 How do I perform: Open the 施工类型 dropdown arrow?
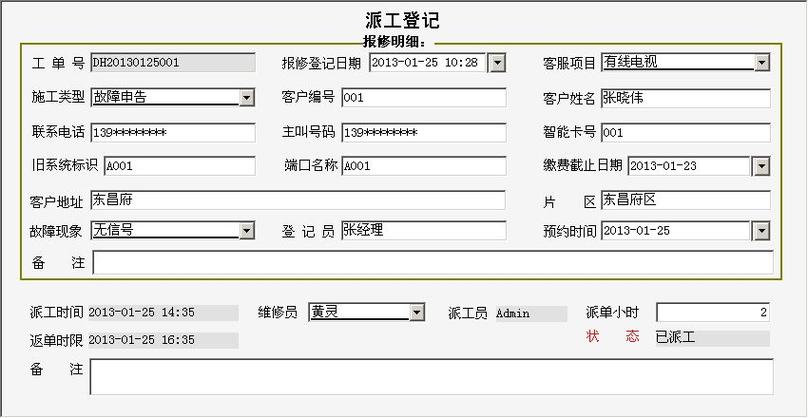pos(247,97)
